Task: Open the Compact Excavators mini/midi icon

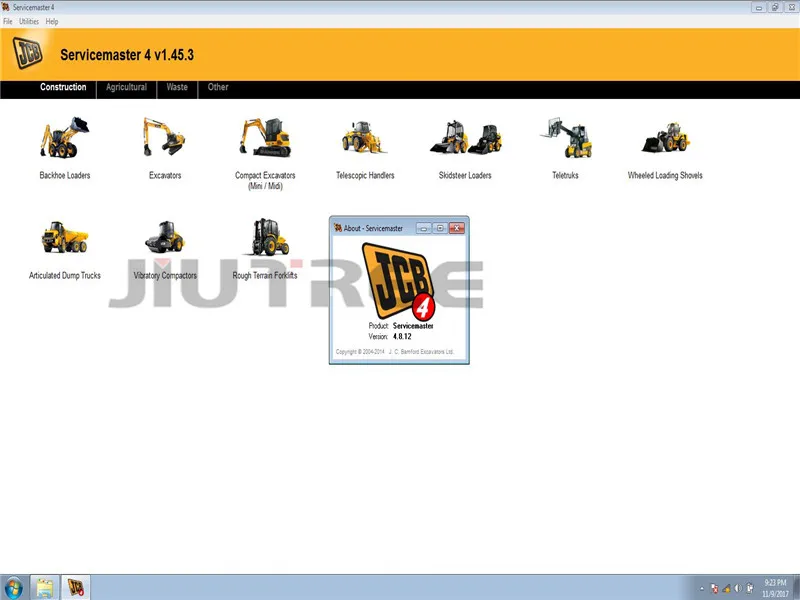Action: pyautogui.click(x=265, y=137)
